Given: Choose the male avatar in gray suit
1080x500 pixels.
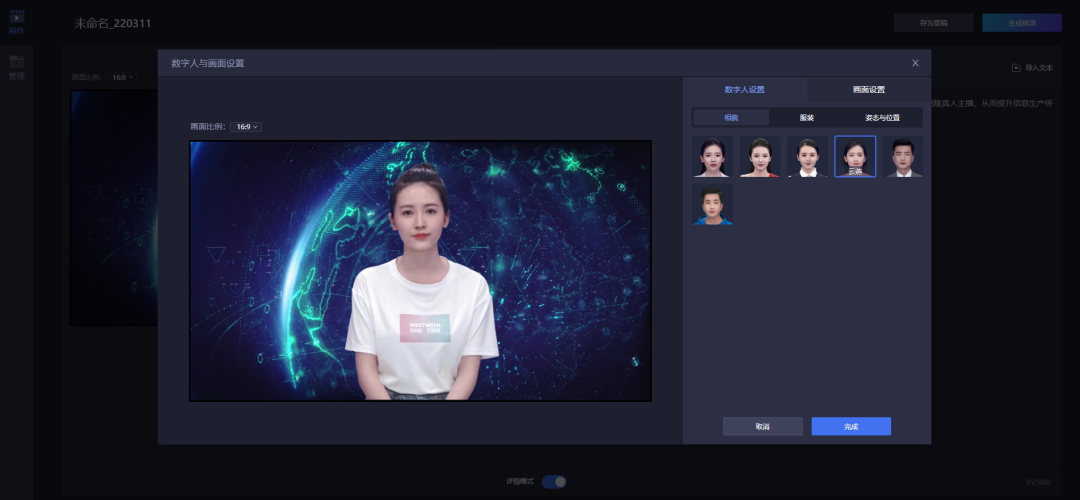Looking at the screenshot, I should 903,156.
